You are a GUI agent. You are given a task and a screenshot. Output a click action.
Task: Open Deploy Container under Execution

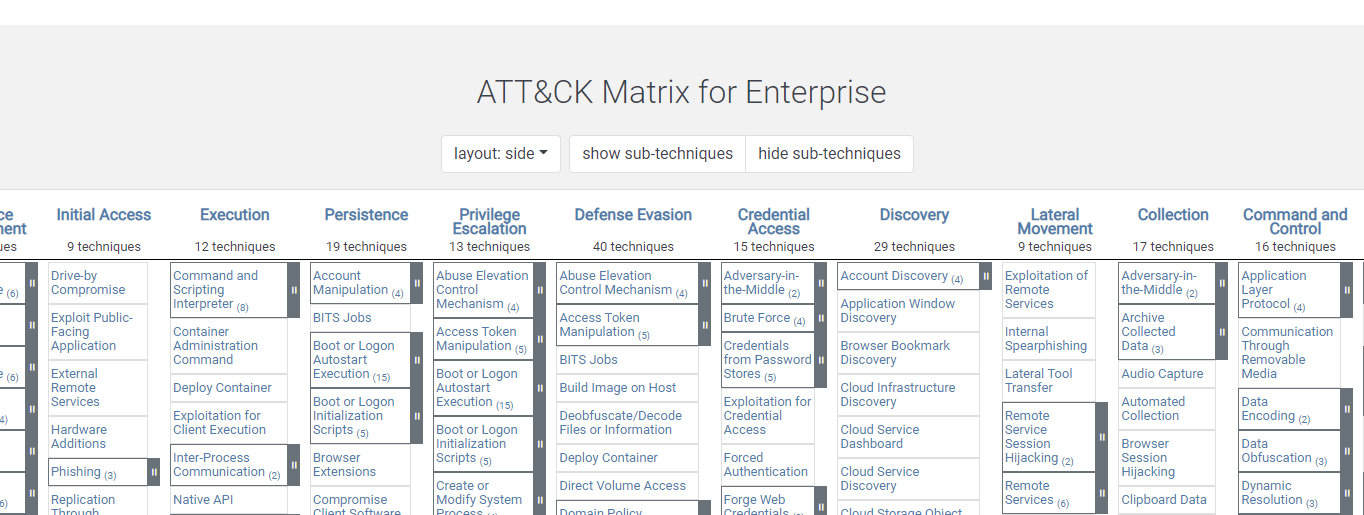click(222, 388)
